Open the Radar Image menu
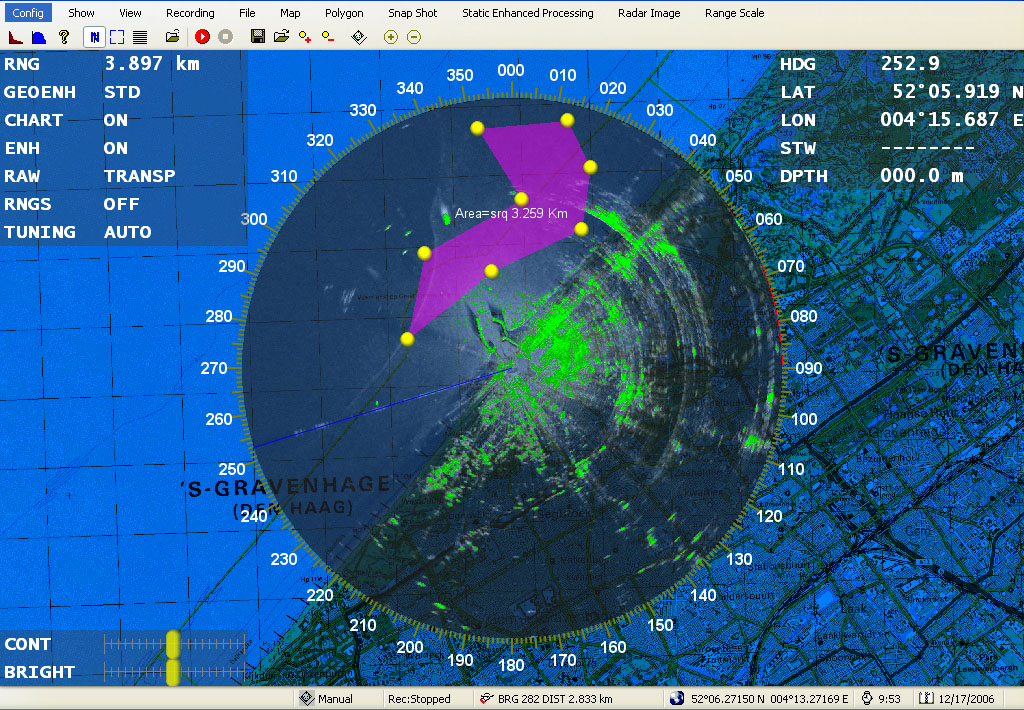Screen dimensions: 1024x710 click(649, 13)
